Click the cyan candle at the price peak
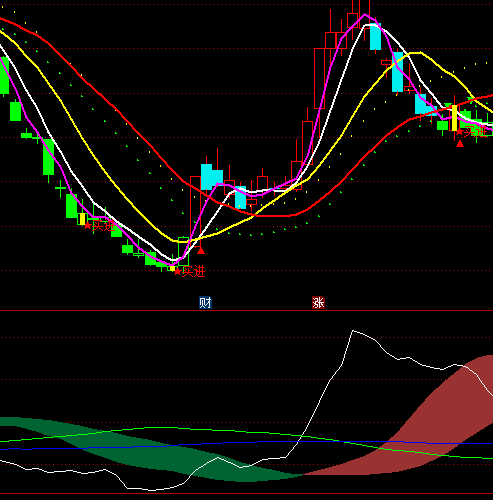The height and width of the screenshot is (500, 493). [375, 36]
